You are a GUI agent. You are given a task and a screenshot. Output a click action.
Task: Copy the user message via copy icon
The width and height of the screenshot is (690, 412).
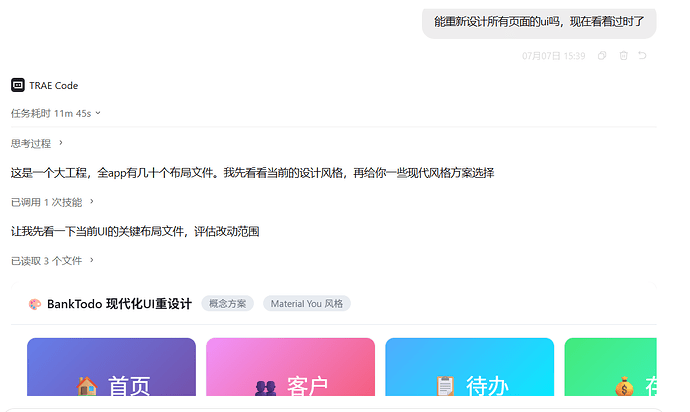tap(602, 55)
